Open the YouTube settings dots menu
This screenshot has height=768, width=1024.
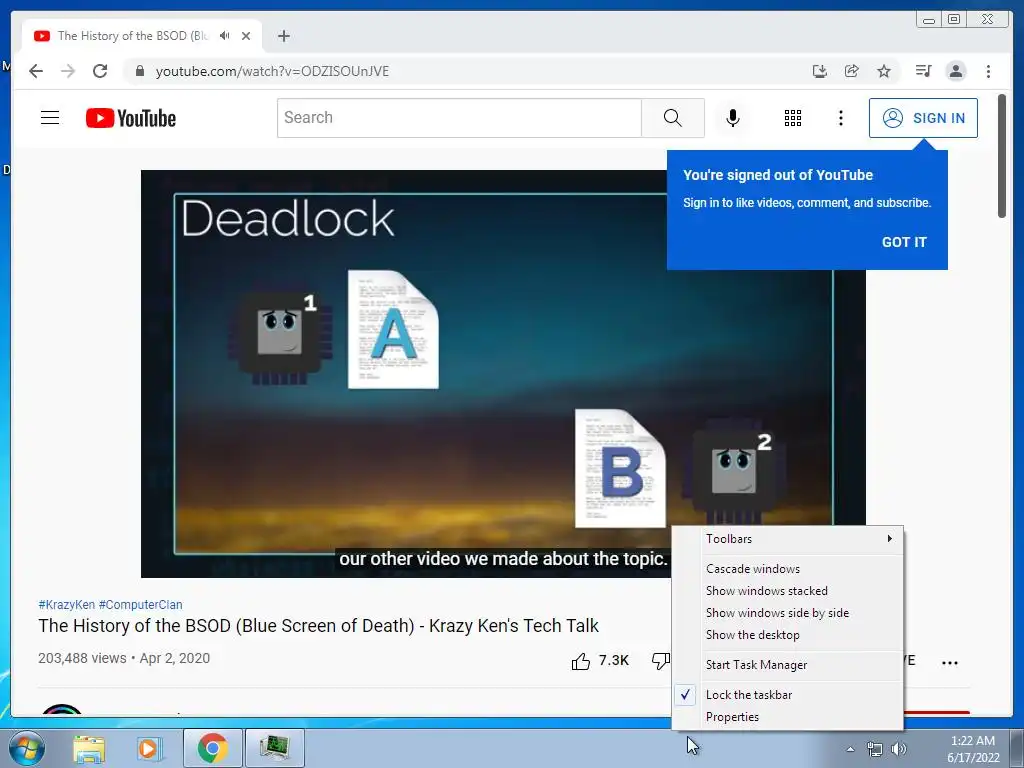click(840, 118)
